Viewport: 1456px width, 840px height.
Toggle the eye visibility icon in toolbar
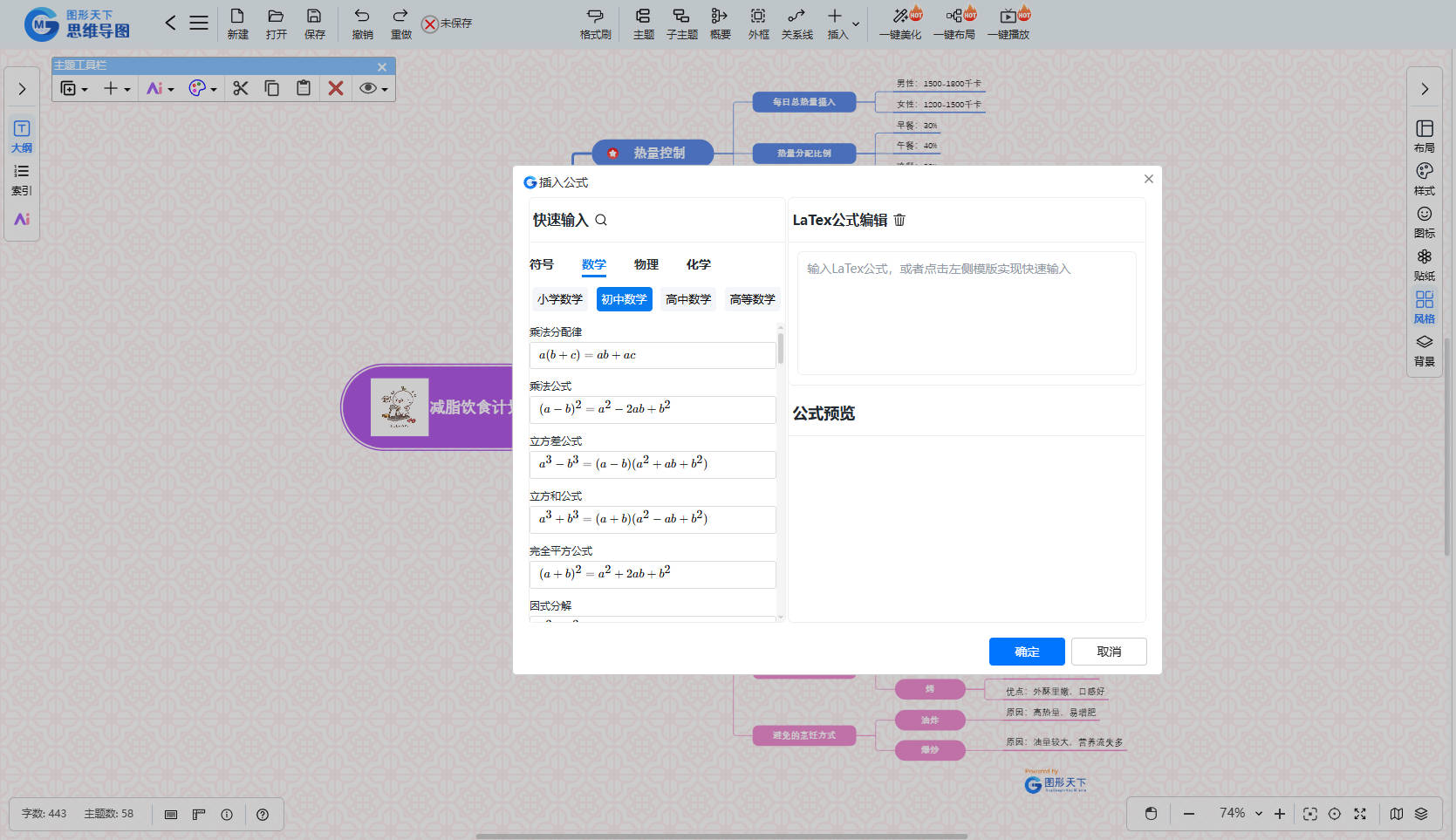coord(369,88)
